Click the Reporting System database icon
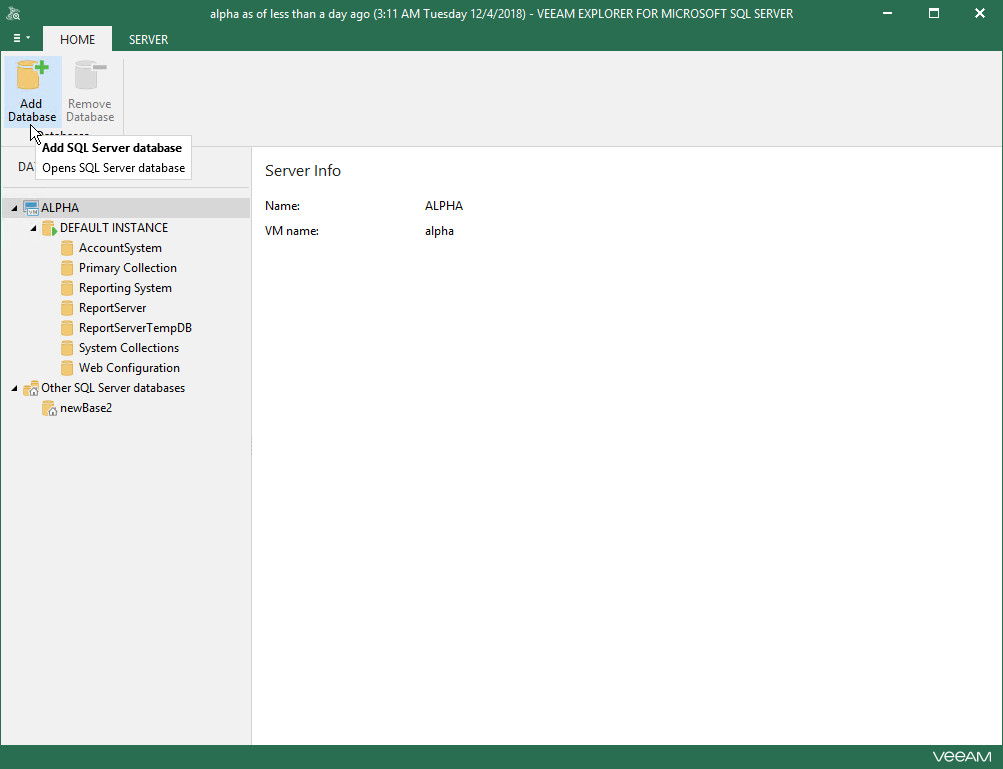Screen dimensions: 1003x769 [x=67, y=288]
